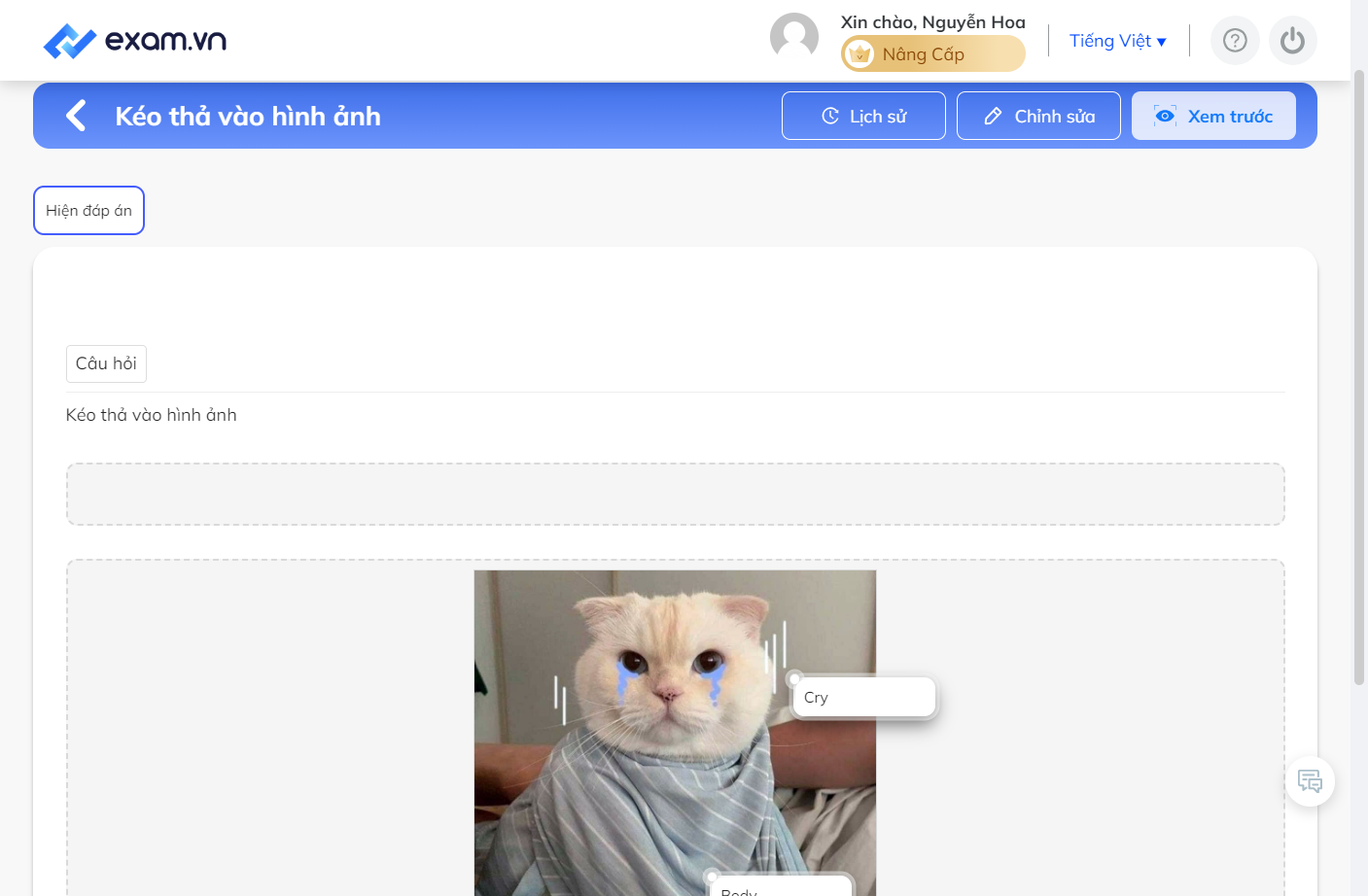Screen dimensions: 1368x896
Task: Click the empty dashed answer drop area
Action: (x=676, y=494)
